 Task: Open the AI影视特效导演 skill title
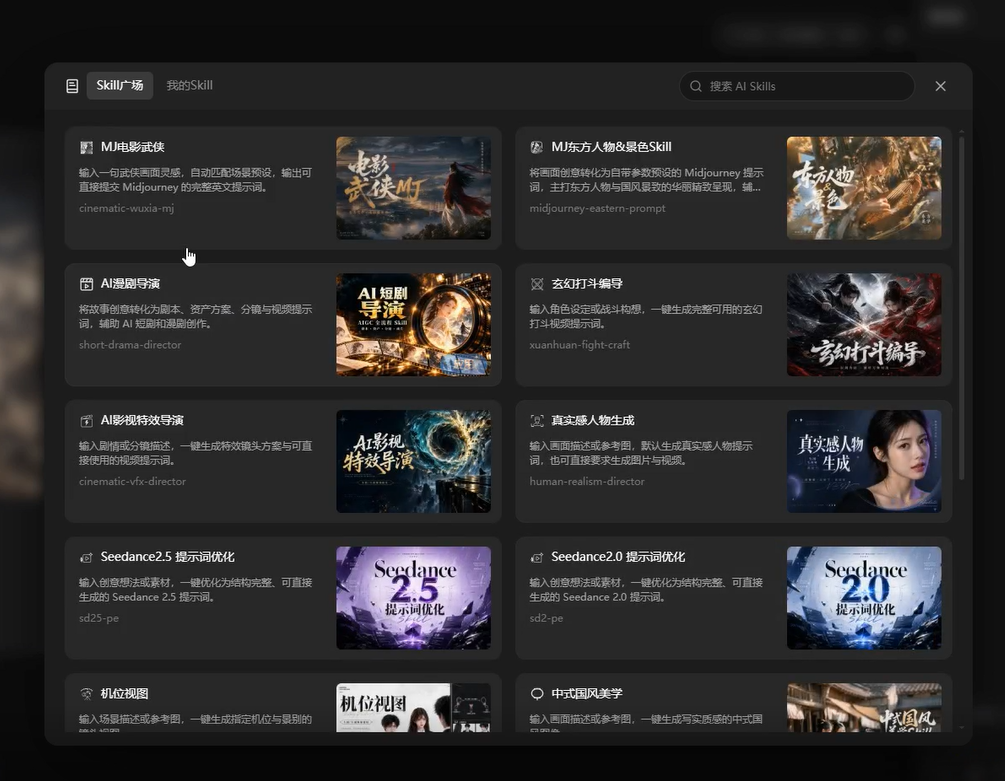tap(142, 420)
